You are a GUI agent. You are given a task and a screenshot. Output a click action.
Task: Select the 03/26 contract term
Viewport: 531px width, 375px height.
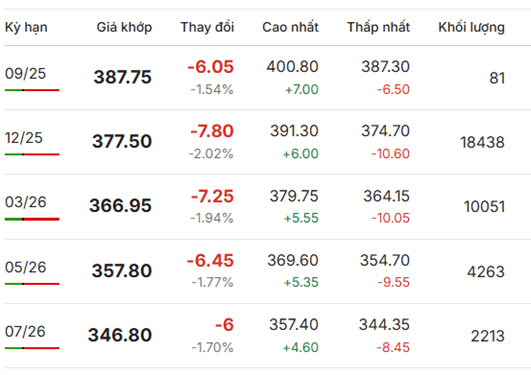click(x=25, y=202)
